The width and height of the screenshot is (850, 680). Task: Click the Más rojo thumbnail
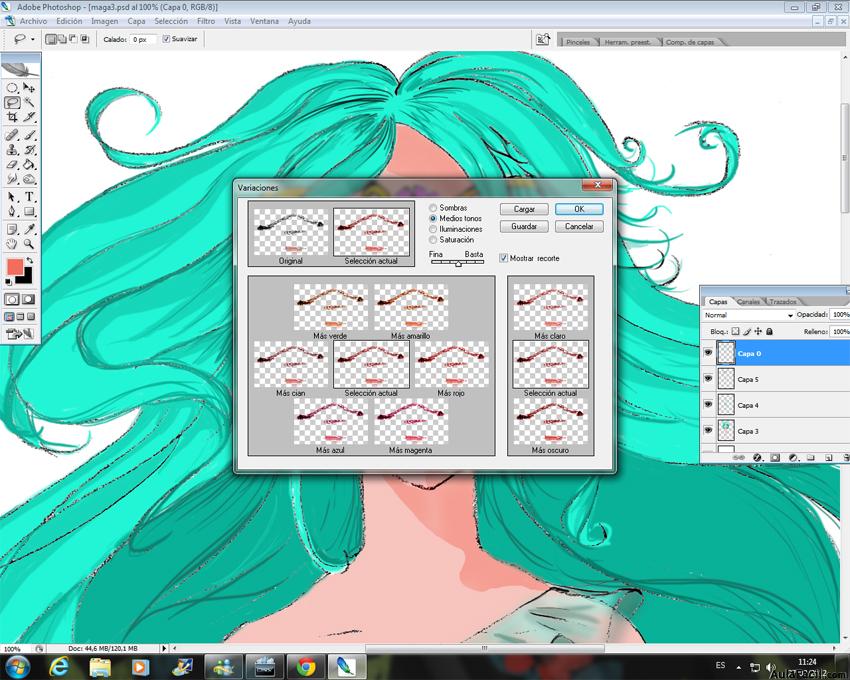point(452,365)
